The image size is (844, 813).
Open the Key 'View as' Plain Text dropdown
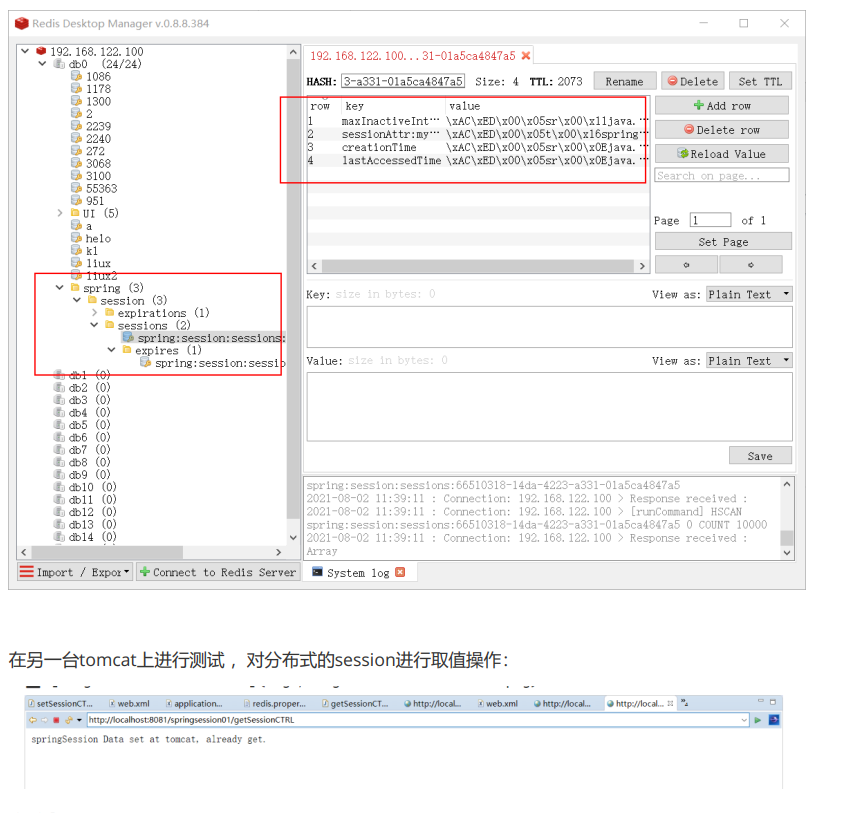click(x=749, y=294)
